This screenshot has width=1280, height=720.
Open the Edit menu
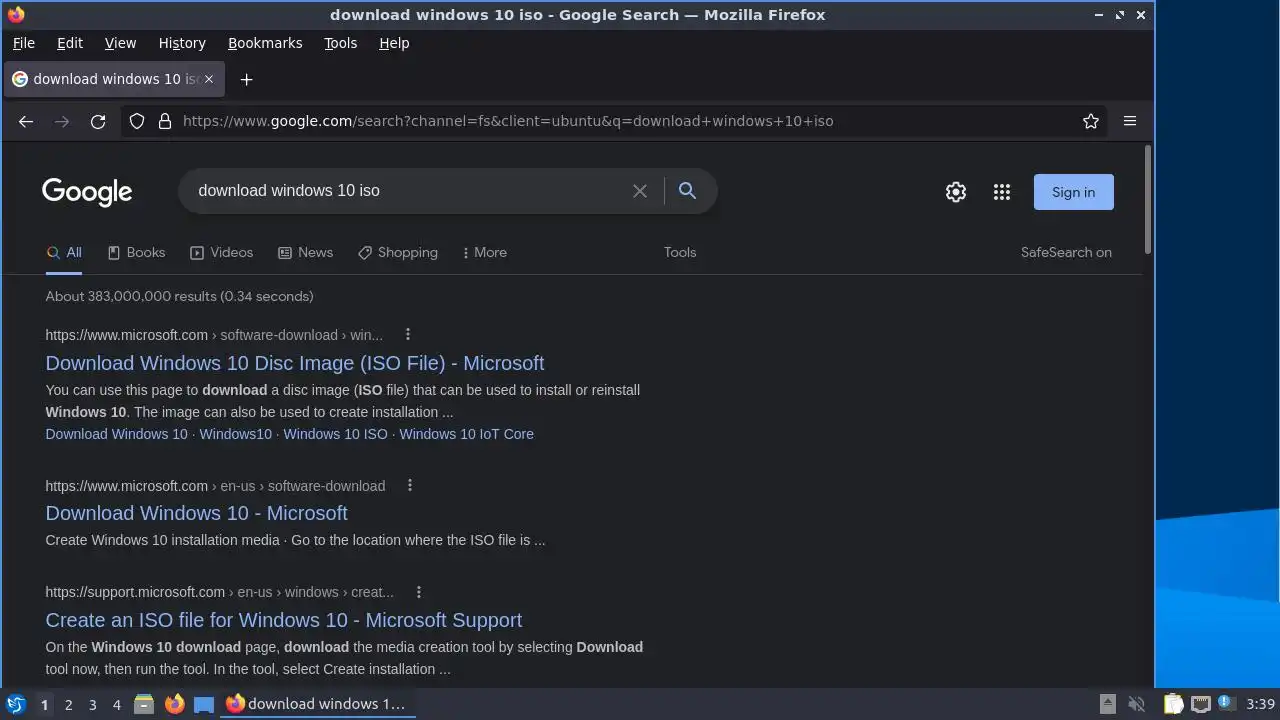pos(70,43)
